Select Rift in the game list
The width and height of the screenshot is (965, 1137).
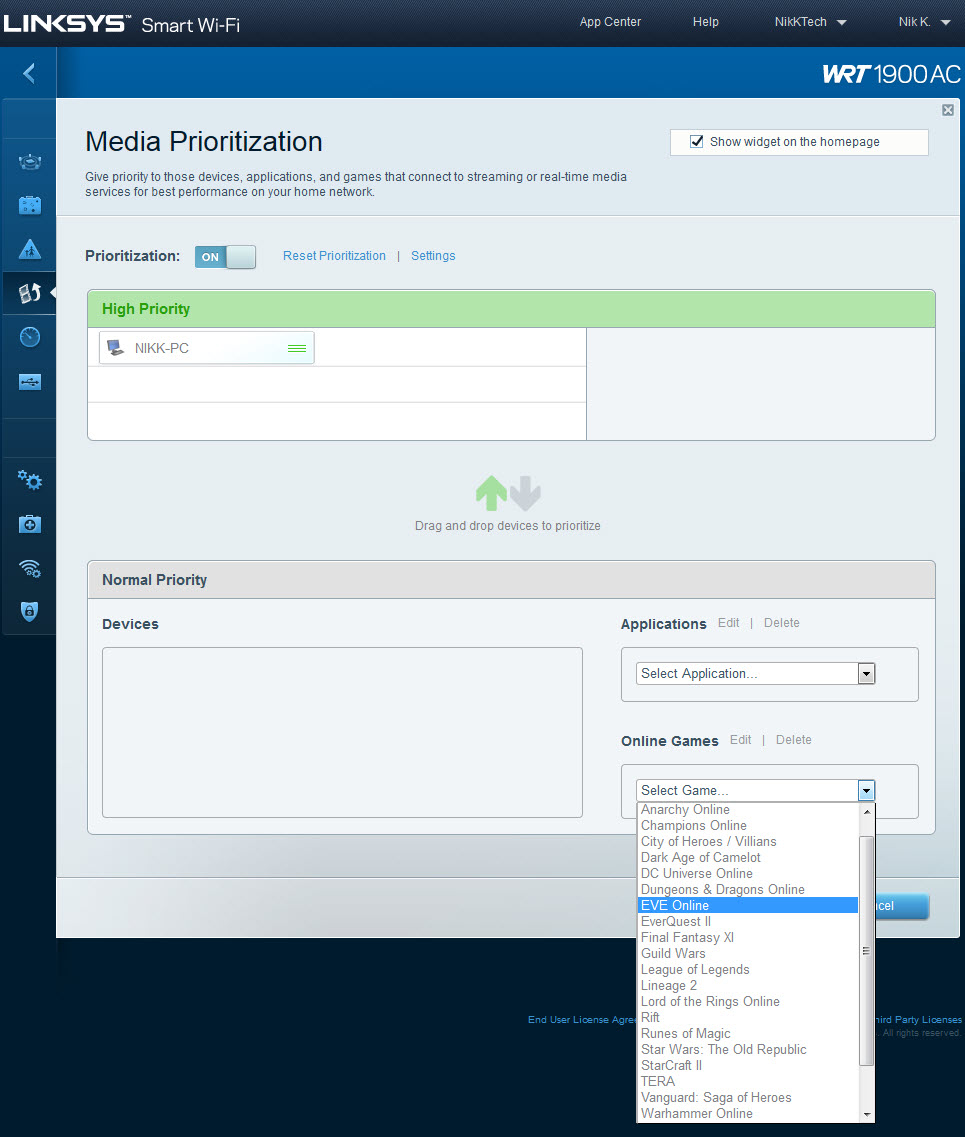747,1017
